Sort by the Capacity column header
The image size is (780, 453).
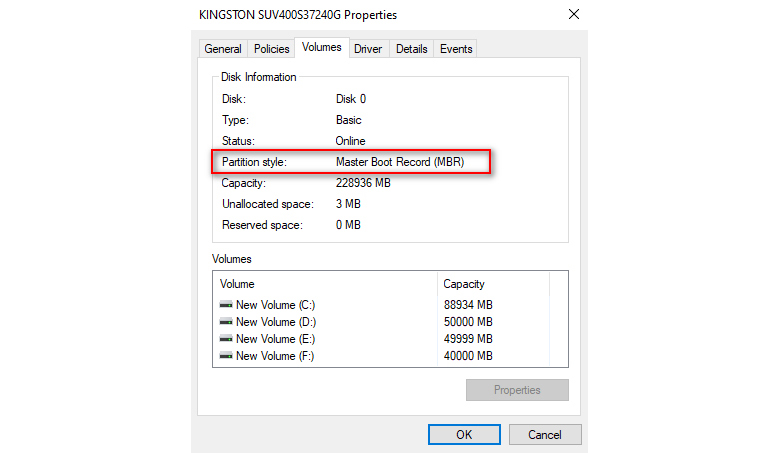(494, 284)
